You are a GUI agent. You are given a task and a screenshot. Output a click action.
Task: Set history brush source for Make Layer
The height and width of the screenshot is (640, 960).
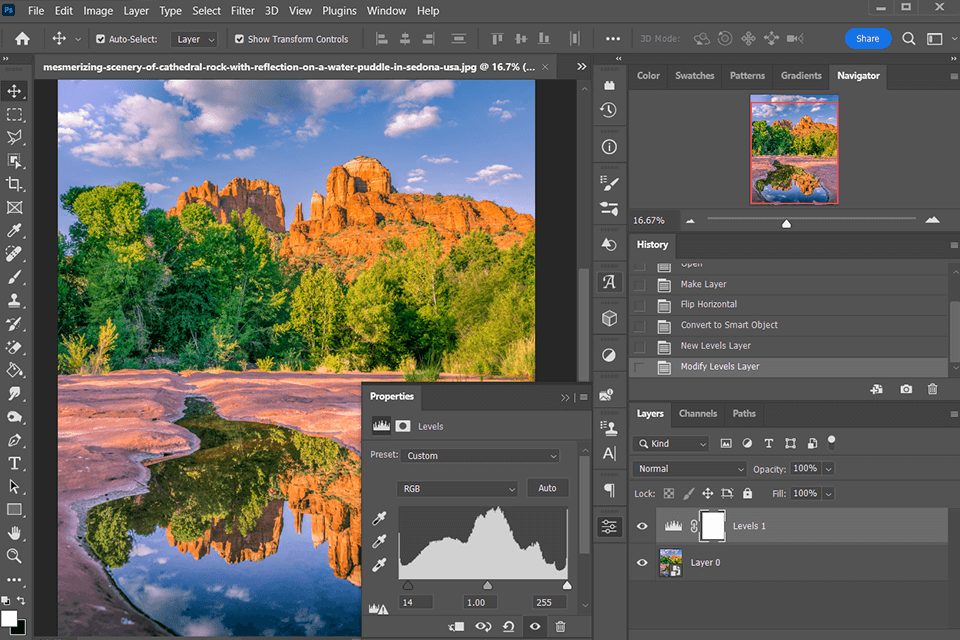click(640, 285)
